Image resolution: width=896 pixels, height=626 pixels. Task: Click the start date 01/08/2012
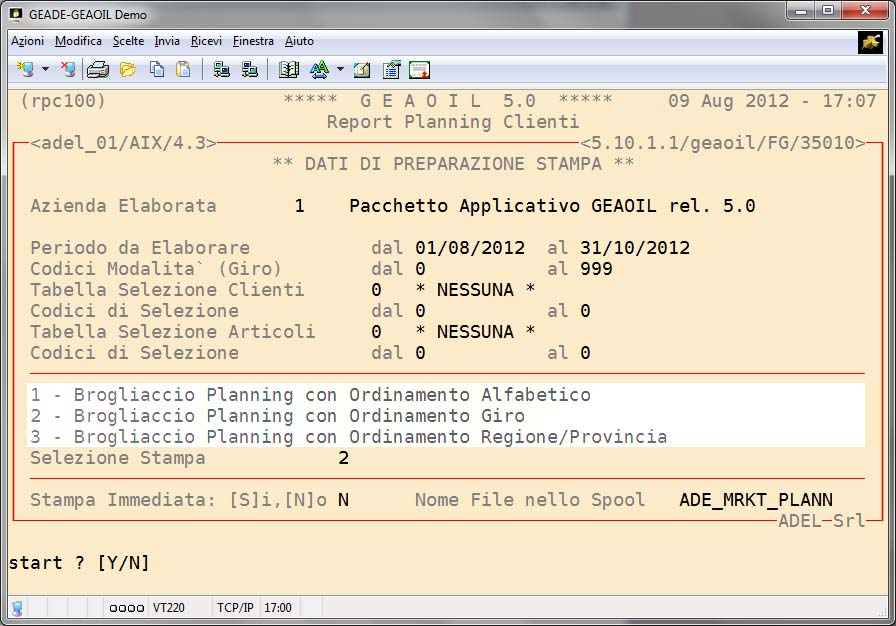[469, 248]
